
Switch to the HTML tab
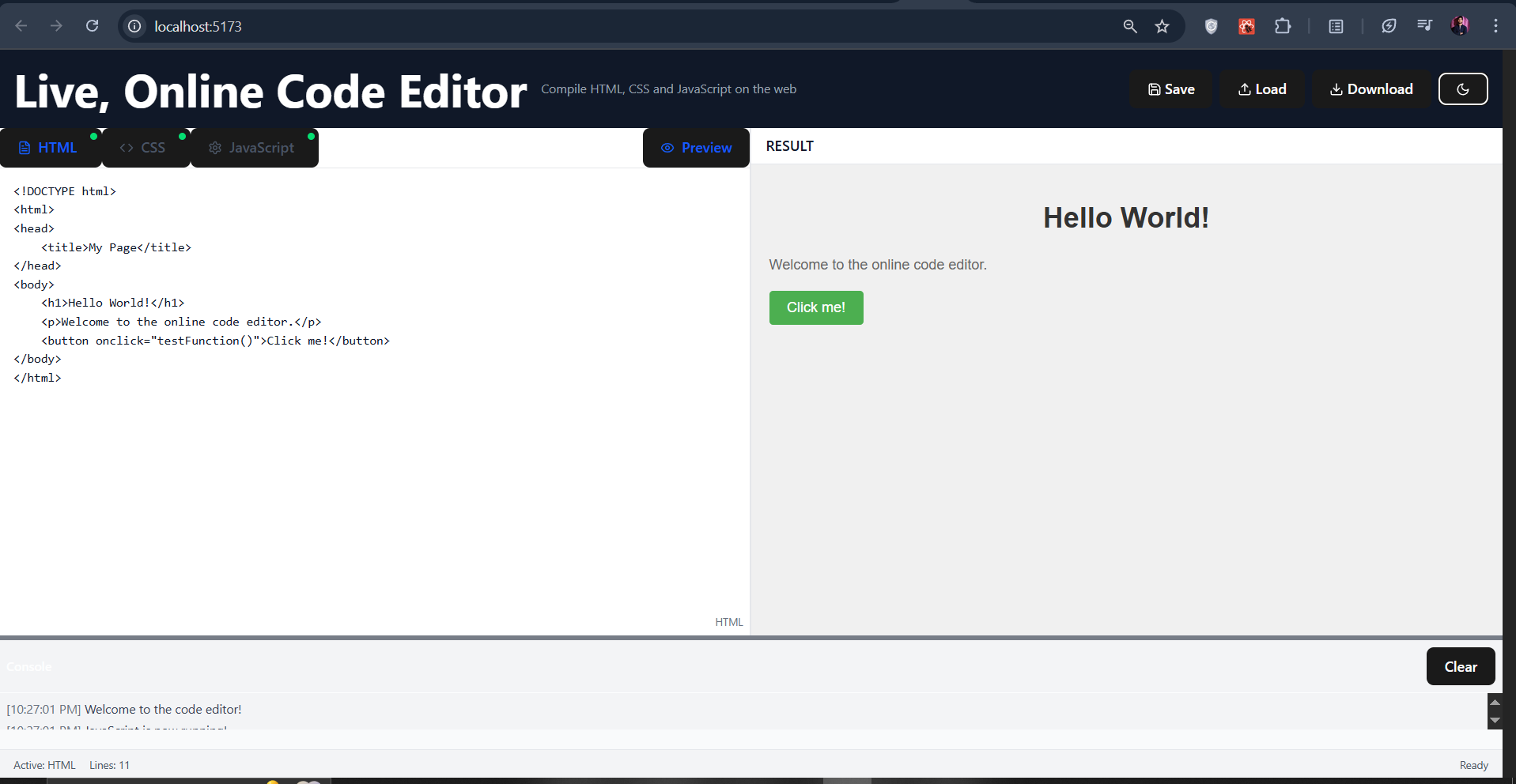49,148
